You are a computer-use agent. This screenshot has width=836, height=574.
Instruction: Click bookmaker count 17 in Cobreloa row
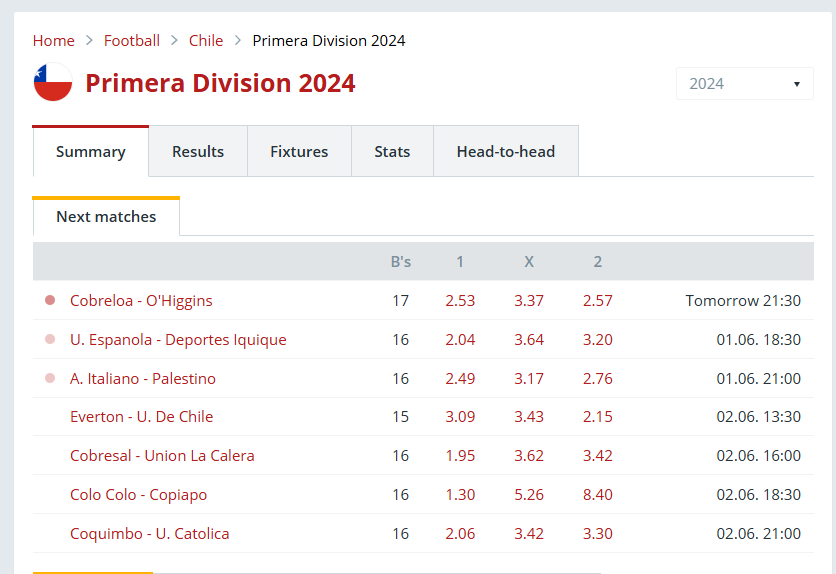(x=400, y=301)
